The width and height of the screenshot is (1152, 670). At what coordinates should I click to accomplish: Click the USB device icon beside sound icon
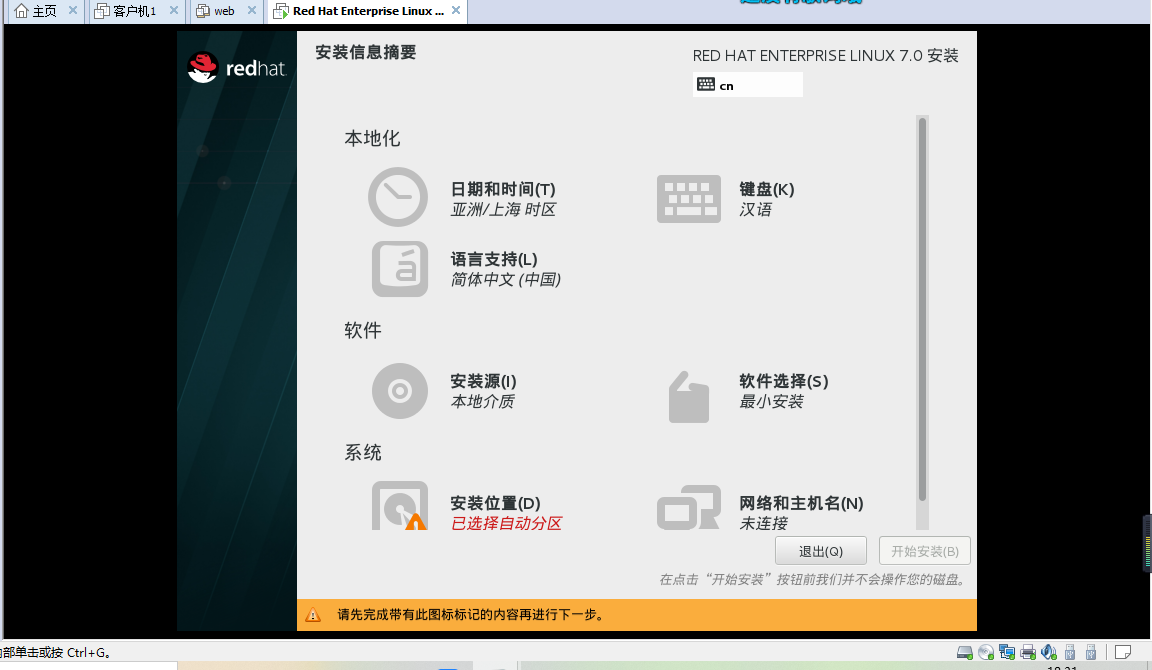pyautogui.click(x=1070, y=652)
